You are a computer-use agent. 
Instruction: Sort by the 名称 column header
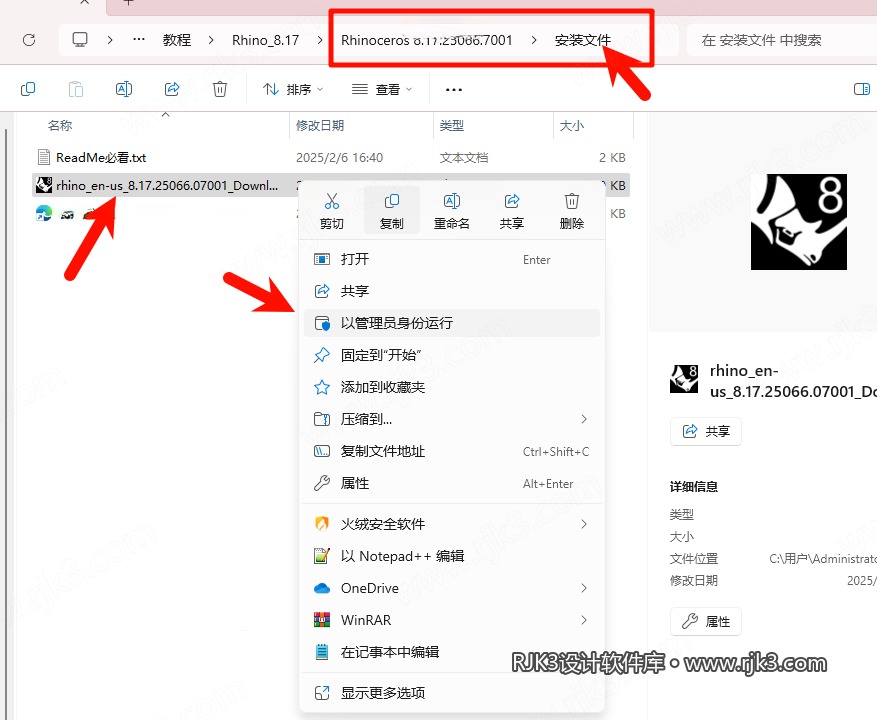[60, 125]
